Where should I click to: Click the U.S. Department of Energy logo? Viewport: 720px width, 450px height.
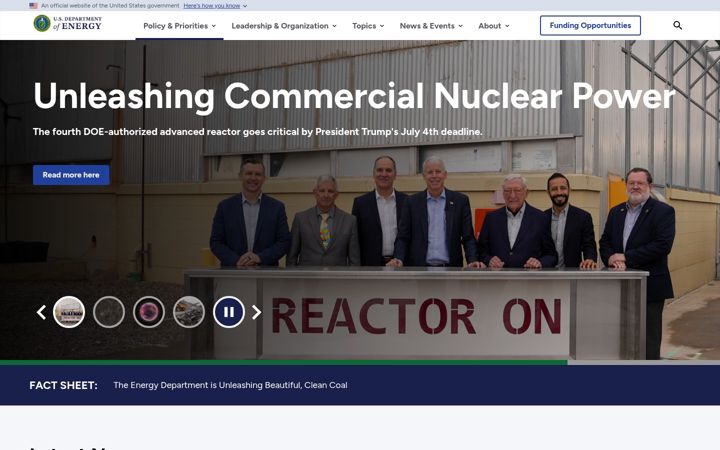coord(68,23)
